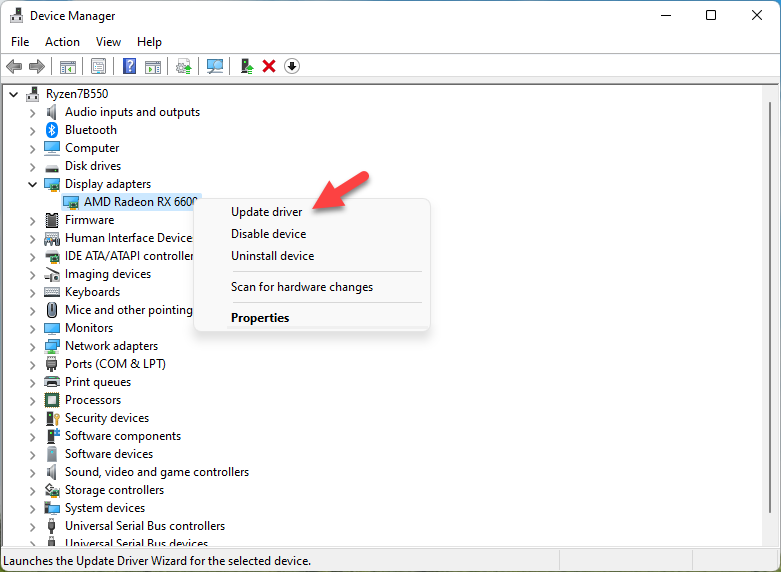Select the IDE ATA/ATAPI controllers row

(129, 256)
